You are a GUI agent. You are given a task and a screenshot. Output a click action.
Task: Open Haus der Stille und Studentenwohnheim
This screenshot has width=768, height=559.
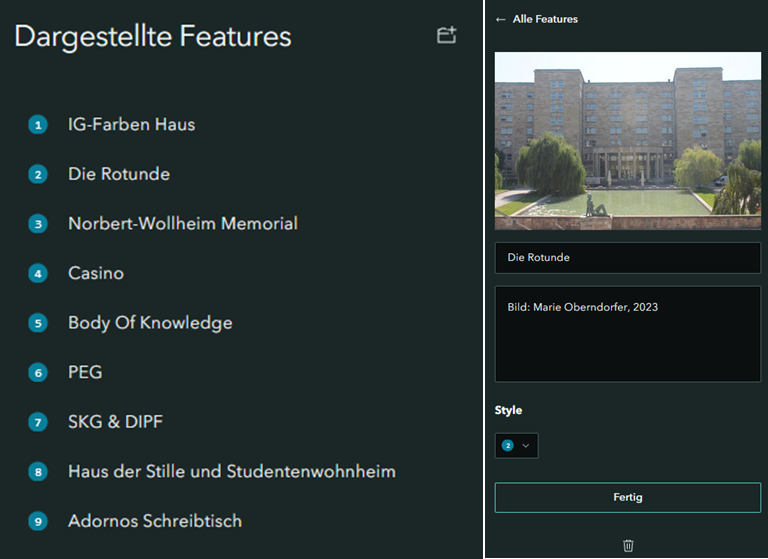point(231,471)
